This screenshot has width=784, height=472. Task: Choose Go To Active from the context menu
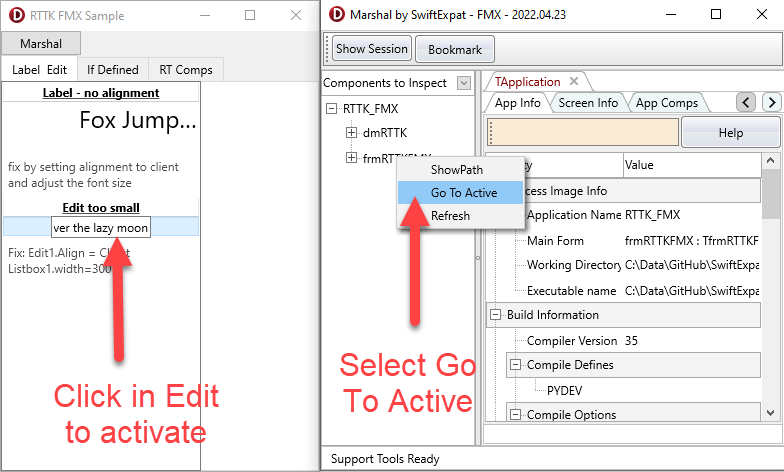pos(460,192)
